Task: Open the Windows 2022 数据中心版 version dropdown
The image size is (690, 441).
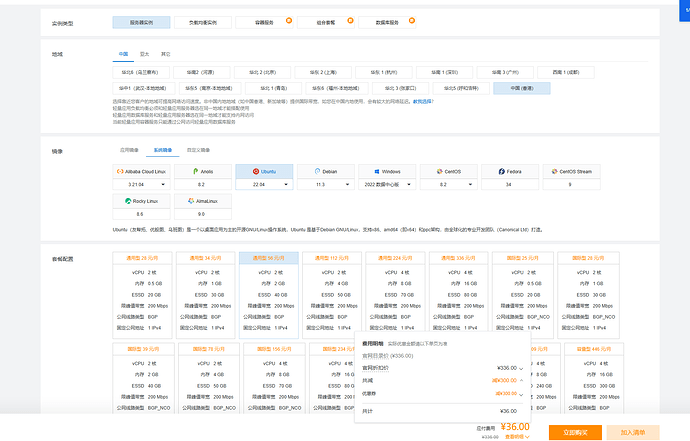Action: click(x=387, y=184)
